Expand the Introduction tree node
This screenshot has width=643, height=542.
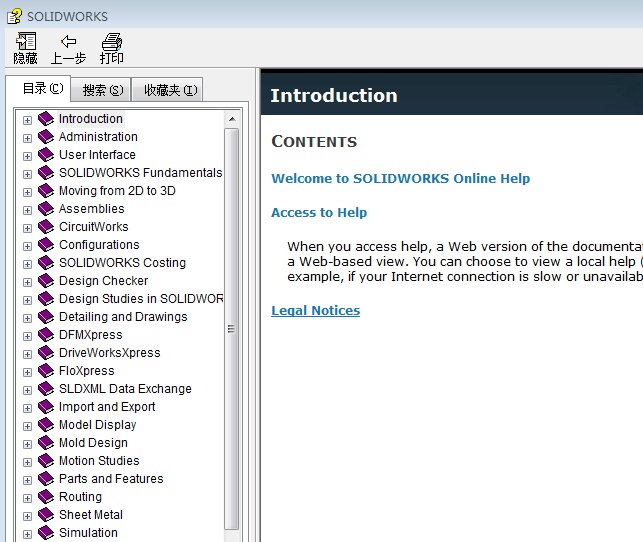pos(27,121)
